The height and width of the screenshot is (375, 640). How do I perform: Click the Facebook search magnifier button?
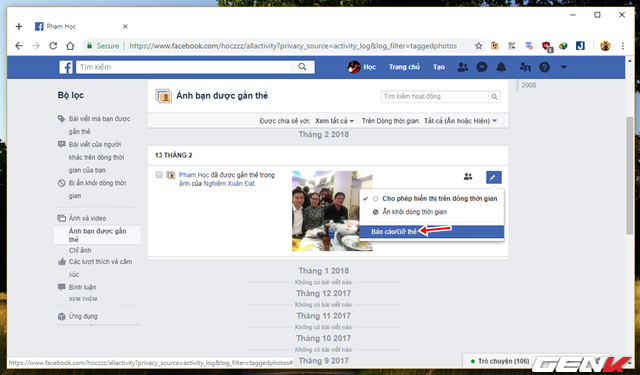[x=302, y=67]
